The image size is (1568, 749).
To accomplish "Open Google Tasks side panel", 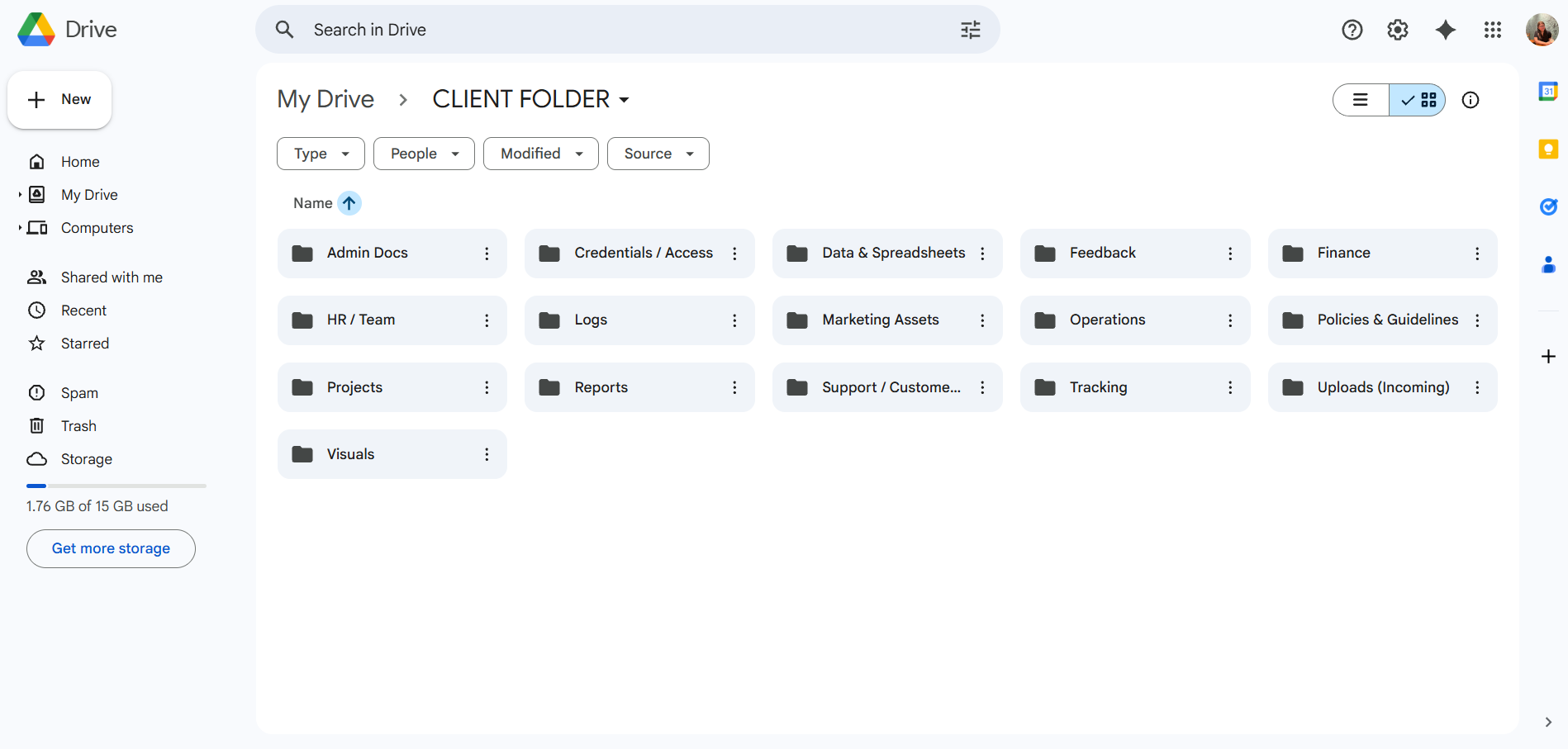I will click(x=1548, y=206).
